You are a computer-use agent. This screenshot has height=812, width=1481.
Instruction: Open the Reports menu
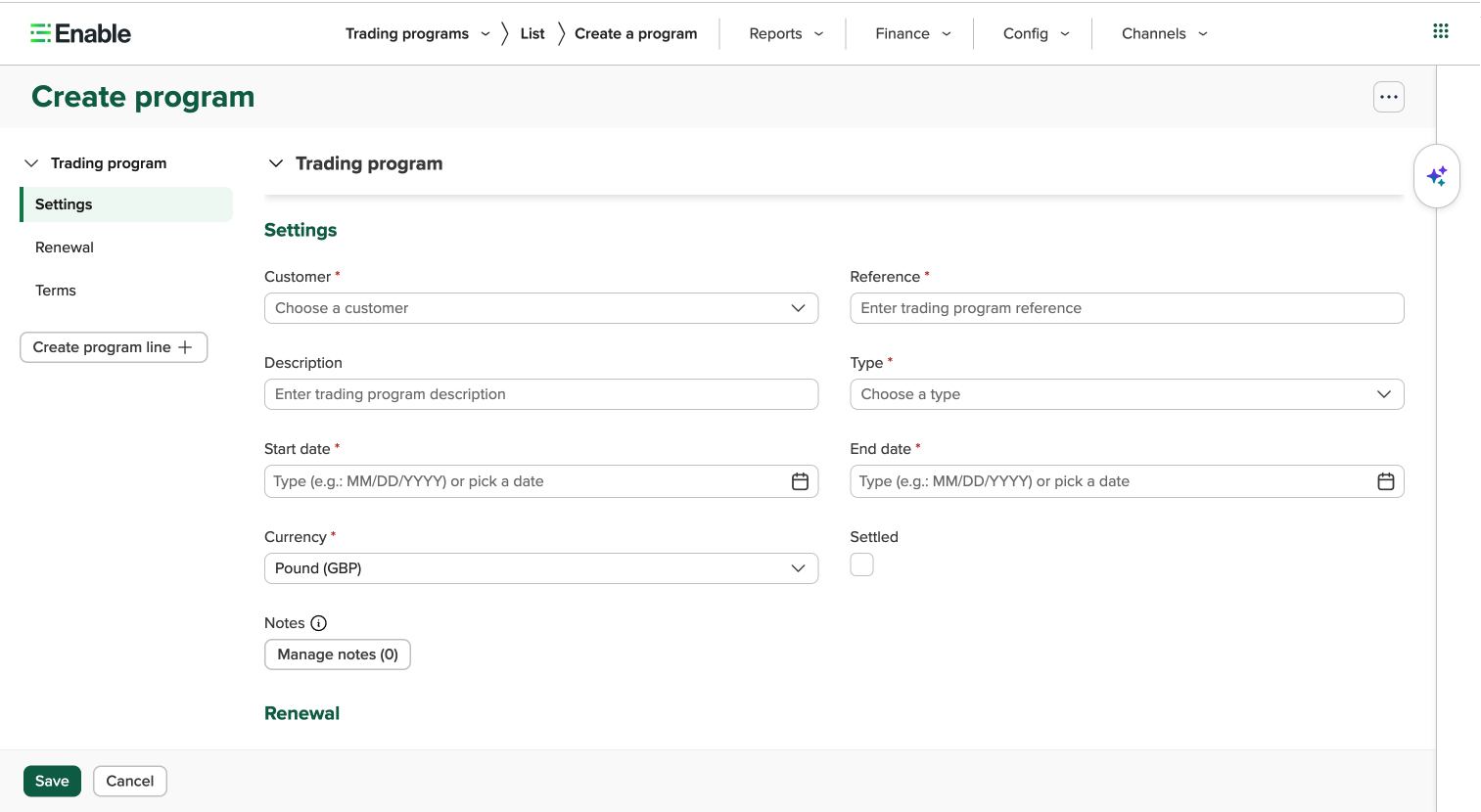pos(786,33)
